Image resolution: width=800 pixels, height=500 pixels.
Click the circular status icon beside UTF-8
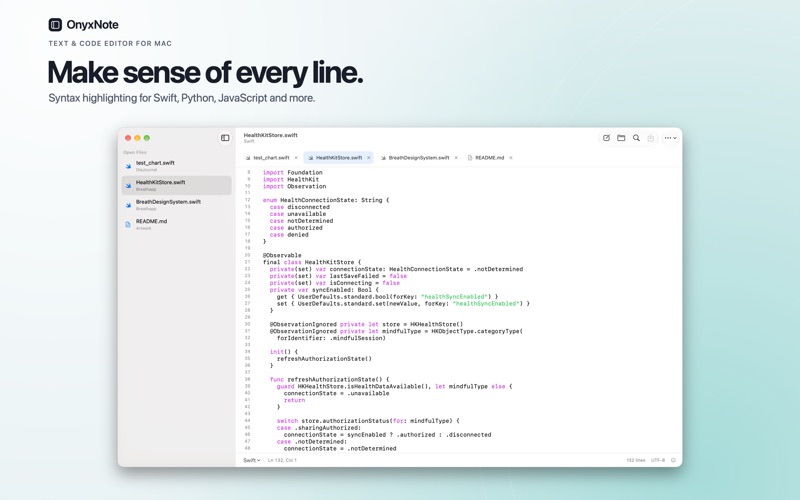click(x=673, y=460)
